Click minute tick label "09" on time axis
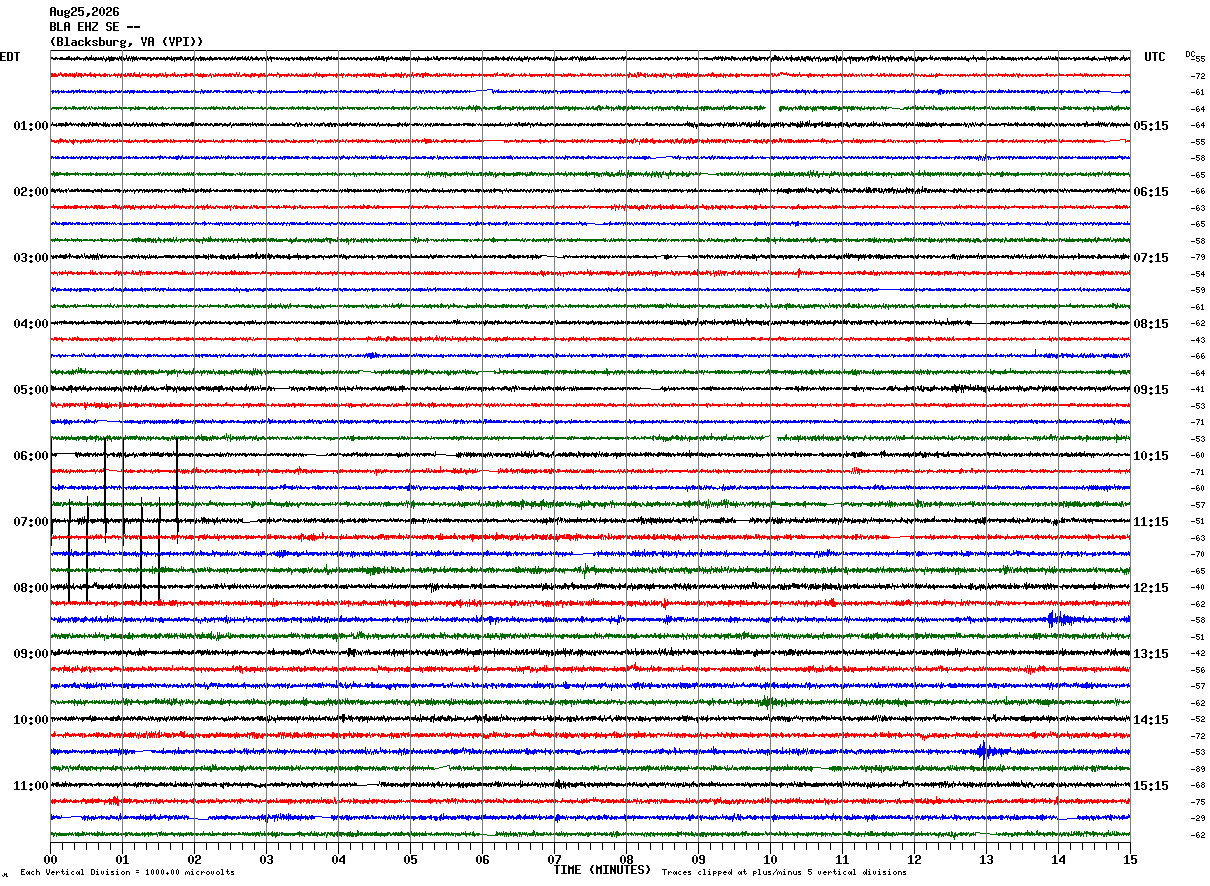 (x=698, y=859)
